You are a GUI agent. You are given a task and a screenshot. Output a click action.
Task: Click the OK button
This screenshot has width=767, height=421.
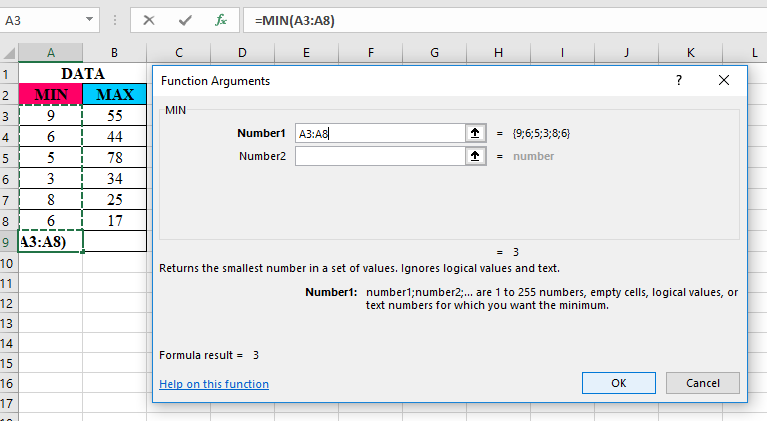(x=618, y=383)
